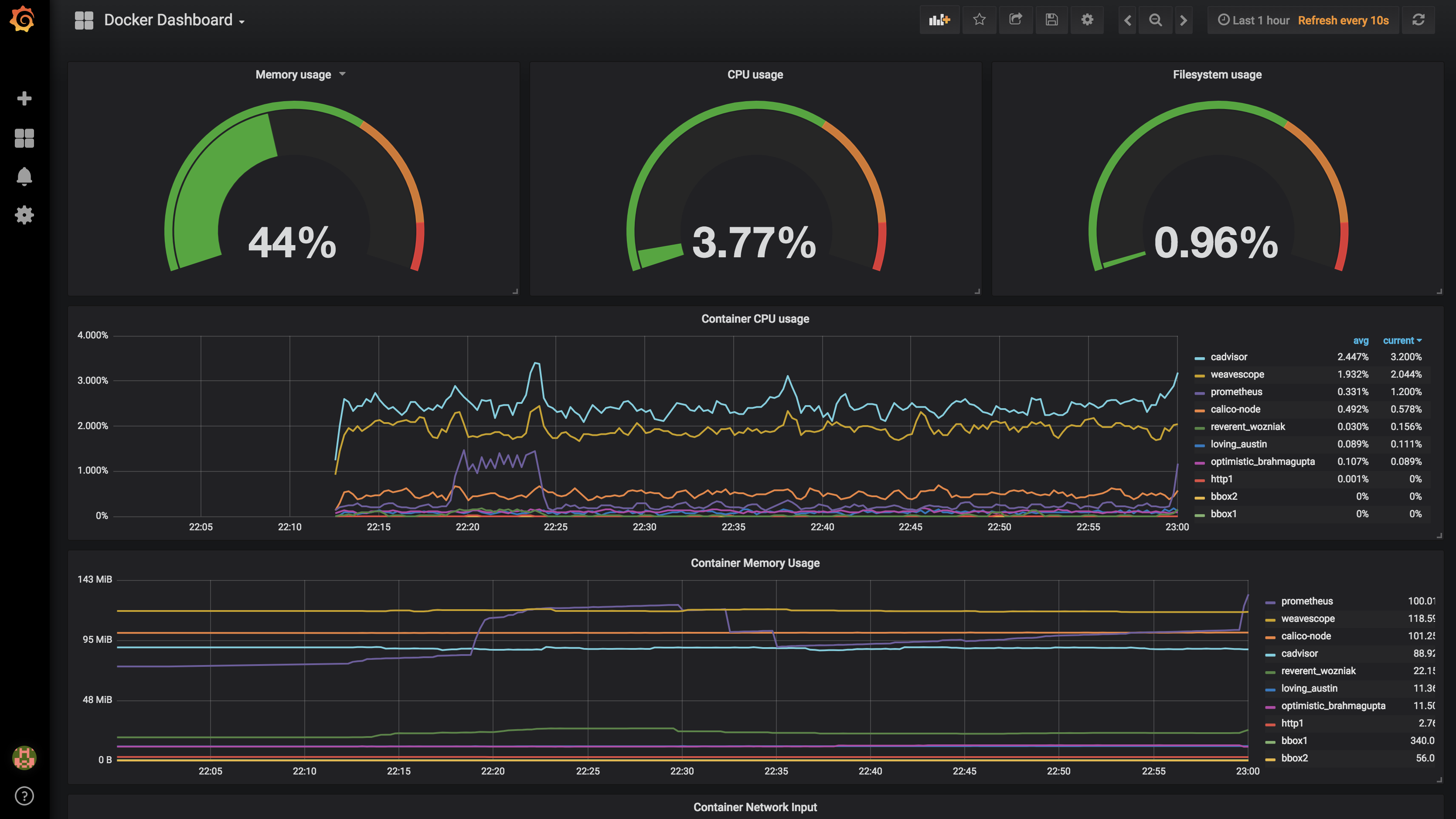Open the Dashboards icon in sidebar
Screen dimensions: 1456x819
(x=24, y=137)
